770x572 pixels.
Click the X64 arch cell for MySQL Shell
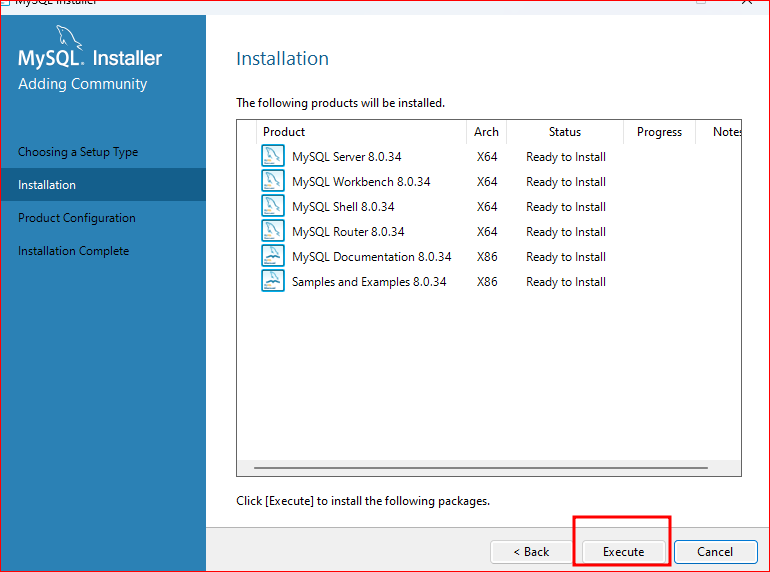click(487, 207)
